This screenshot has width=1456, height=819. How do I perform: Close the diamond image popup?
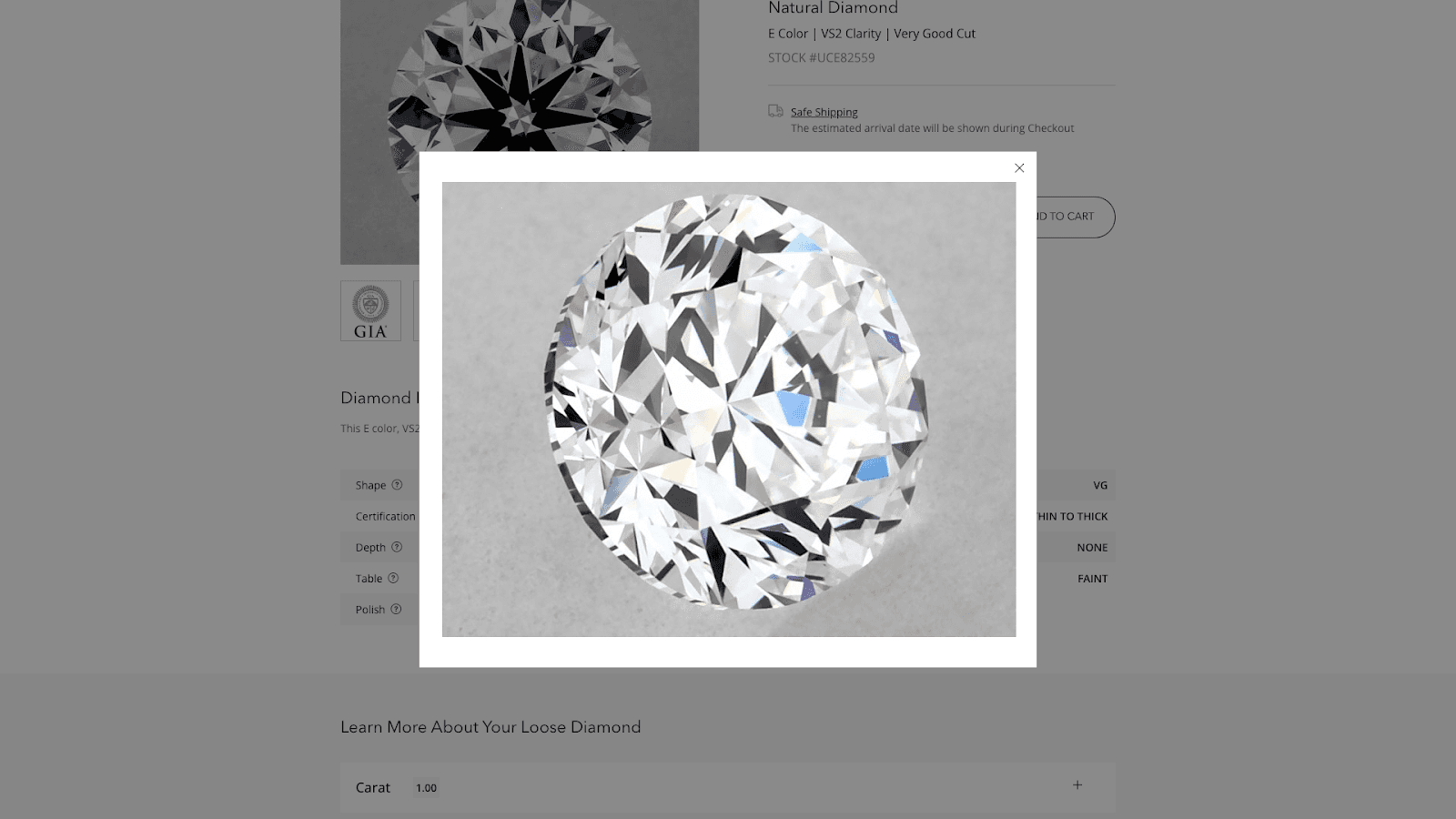[1019, 168]
